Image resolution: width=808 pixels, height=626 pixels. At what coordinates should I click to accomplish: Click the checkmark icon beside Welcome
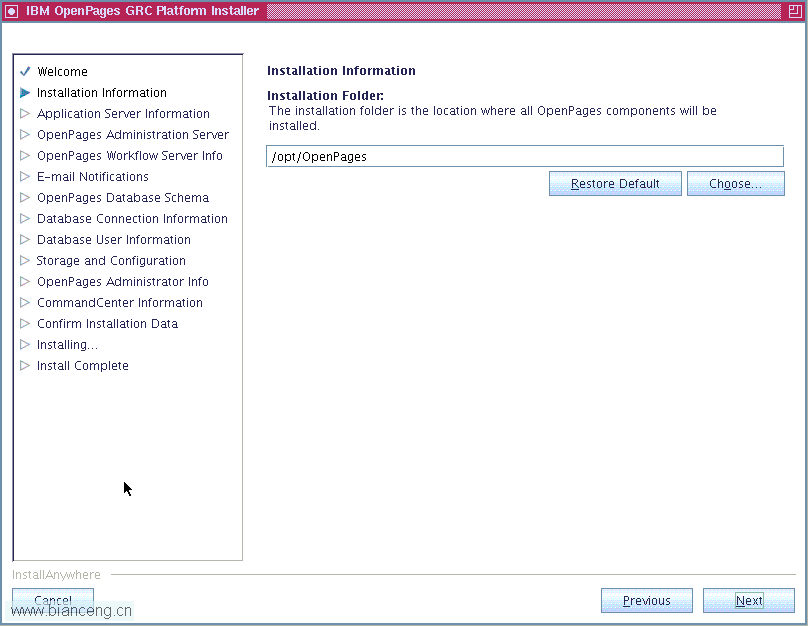click(x=25, y=71)
